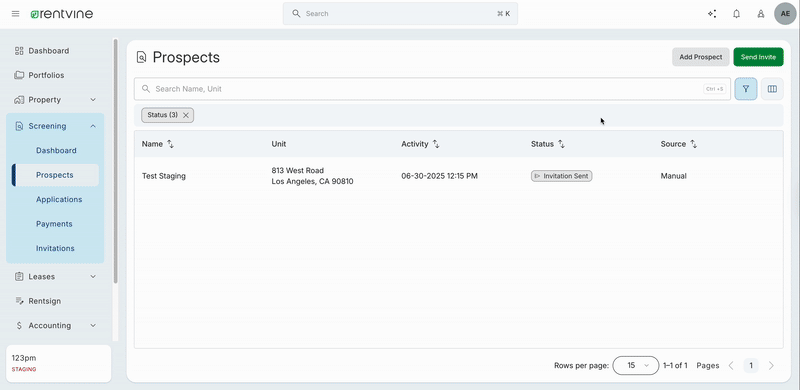Sort by the Name column
Viewport: 800px width, 390px height.
click(x=170, y=144)
